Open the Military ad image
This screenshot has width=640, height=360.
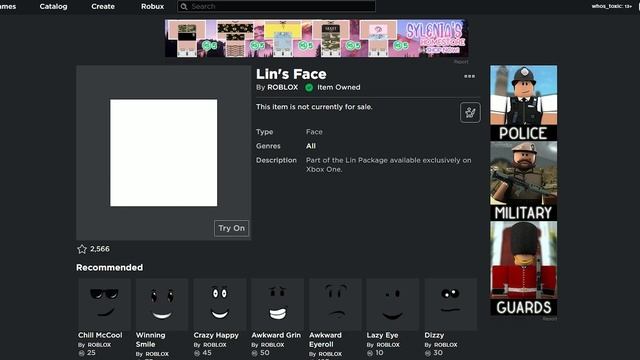(x=523, y=181)
